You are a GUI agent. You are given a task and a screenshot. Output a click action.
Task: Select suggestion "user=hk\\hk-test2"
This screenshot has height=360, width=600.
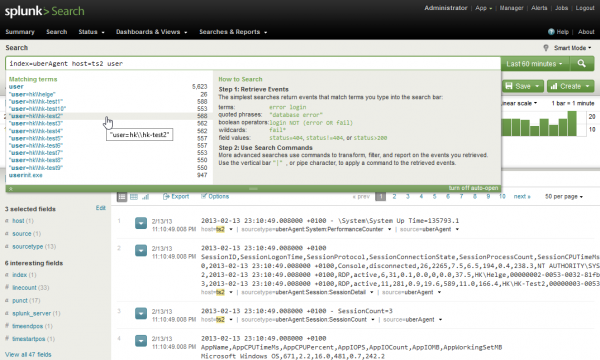pyautogui.click(x=108, y=116)
